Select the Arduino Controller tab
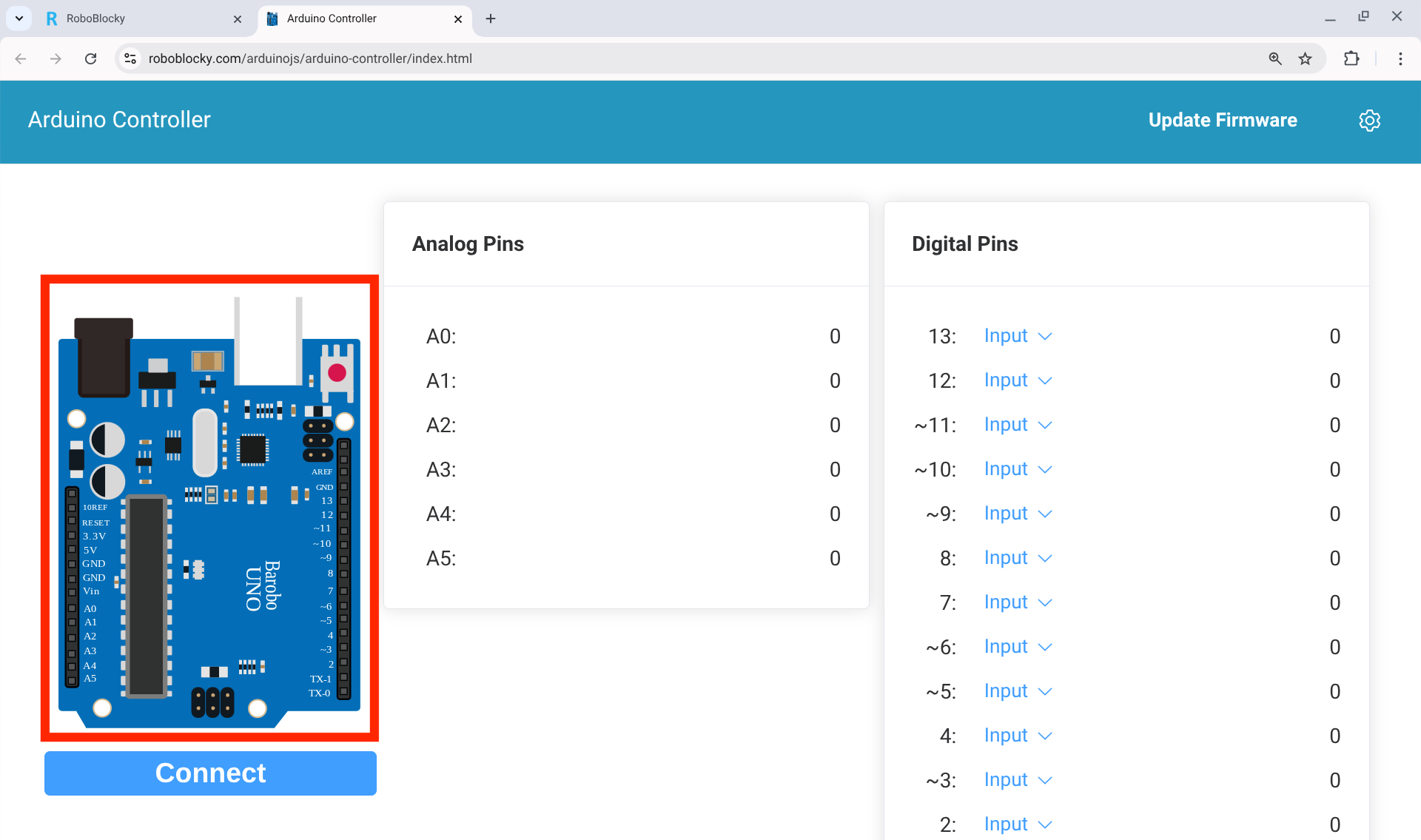1421x840 pixels. pyautogui.click(x=355, y=19)
